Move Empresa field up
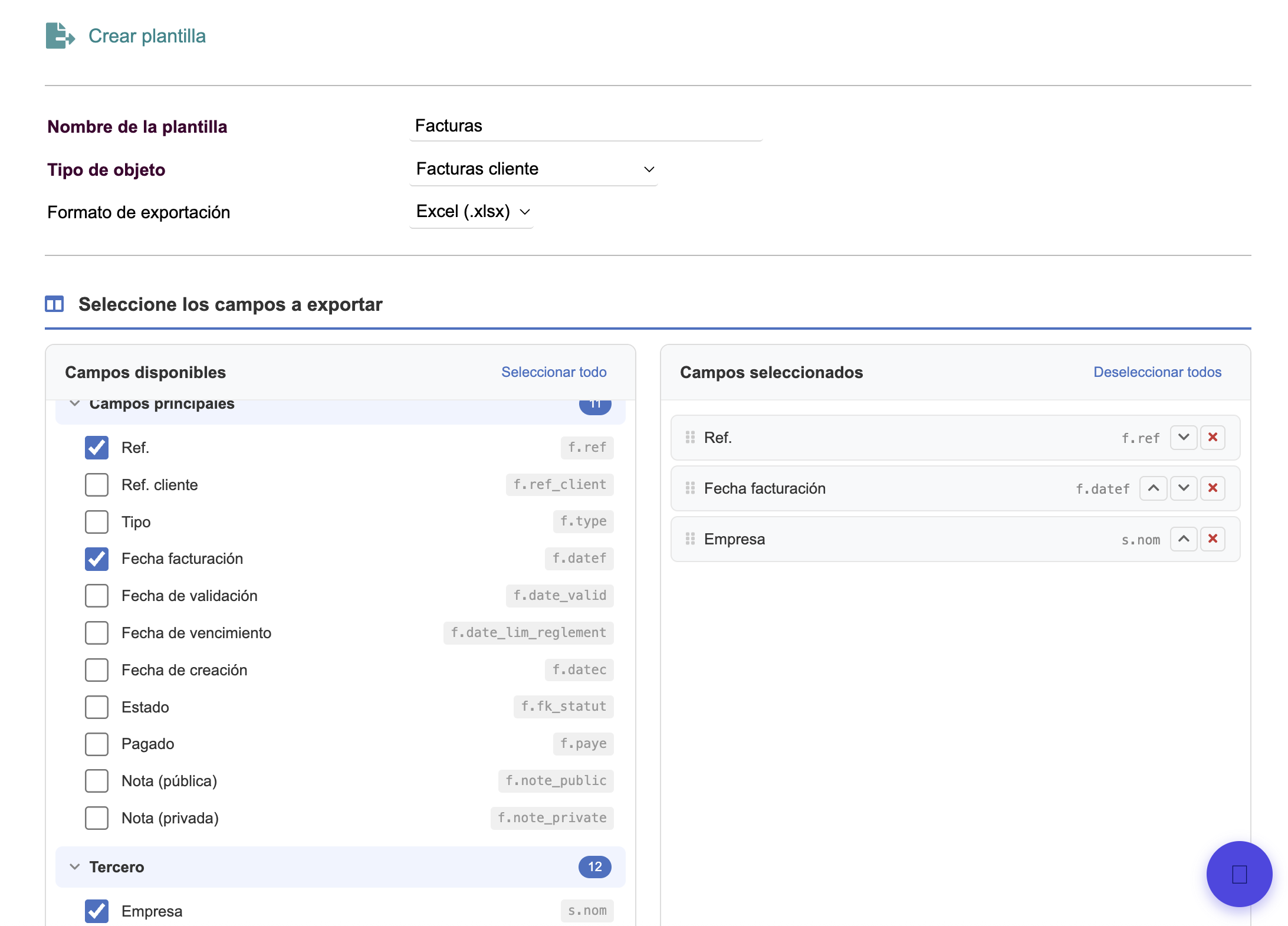The height and width of the screenshot is (926, 1288). tap(1183, 539)
